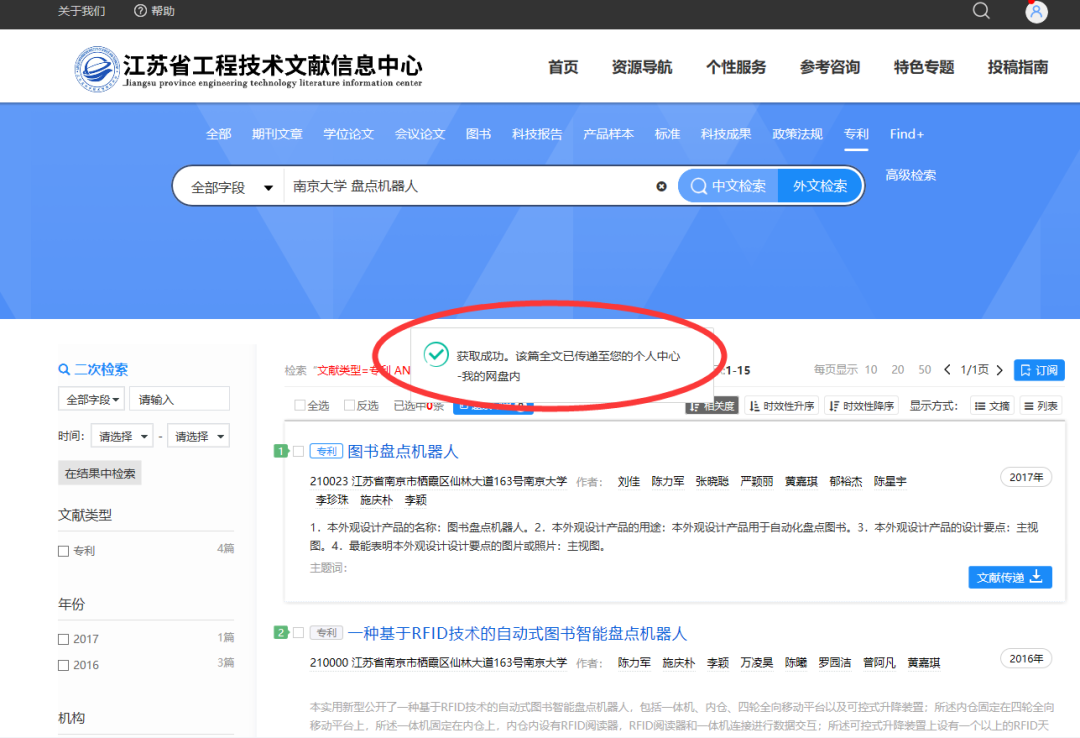Click the 请输入 secondary search input field
The width and height of the screenshot is (1080, 738).
tap(179, 398)
